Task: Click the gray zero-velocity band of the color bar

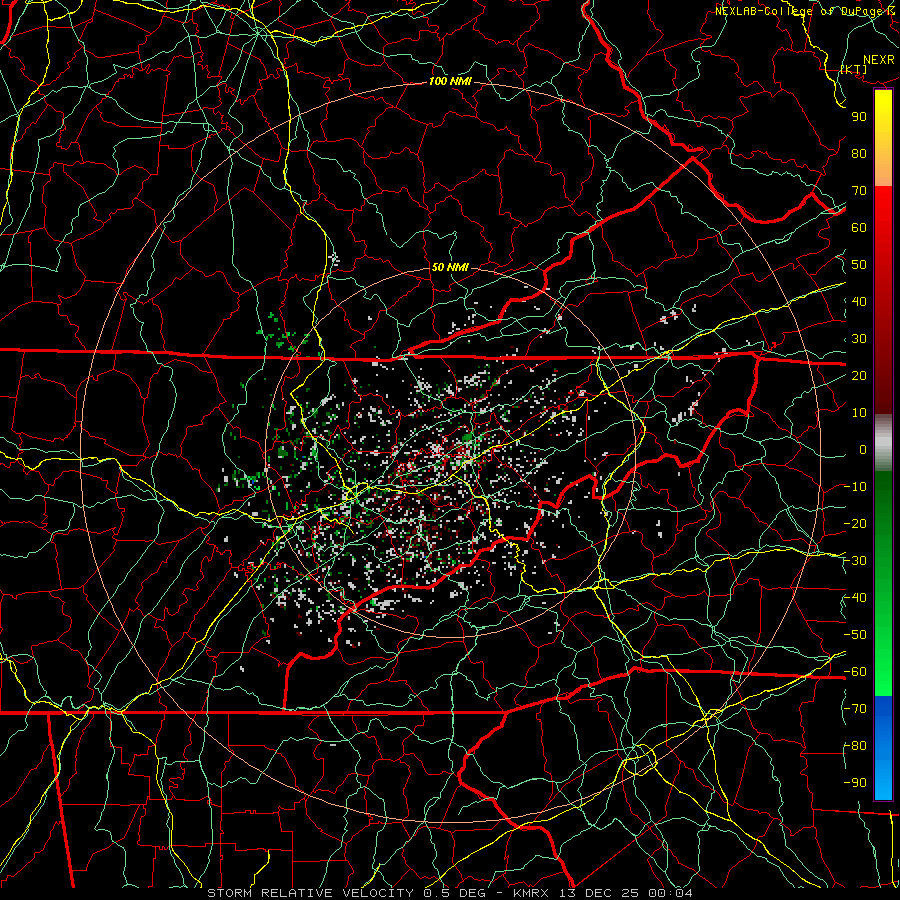Action: 883,442
